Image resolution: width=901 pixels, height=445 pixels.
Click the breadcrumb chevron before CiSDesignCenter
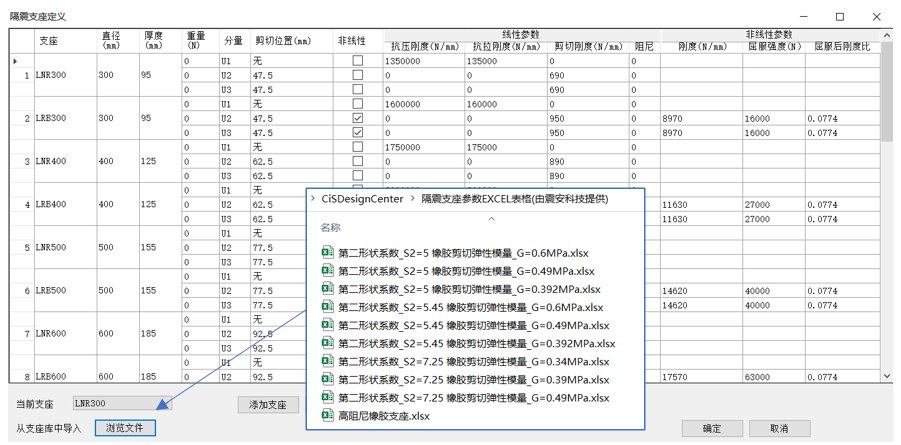[314, 199]
